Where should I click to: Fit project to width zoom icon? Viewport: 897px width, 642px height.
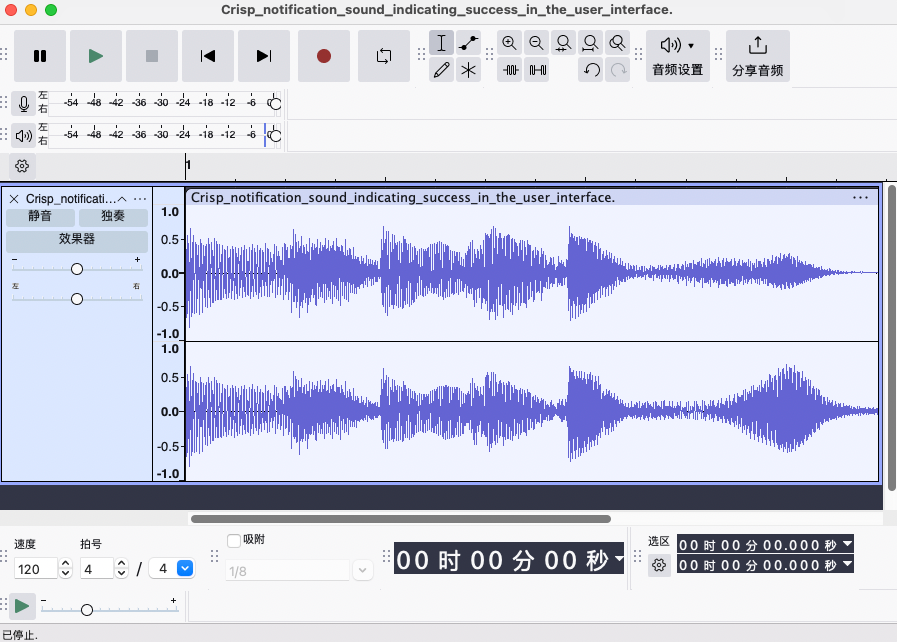tap(590, 43)
